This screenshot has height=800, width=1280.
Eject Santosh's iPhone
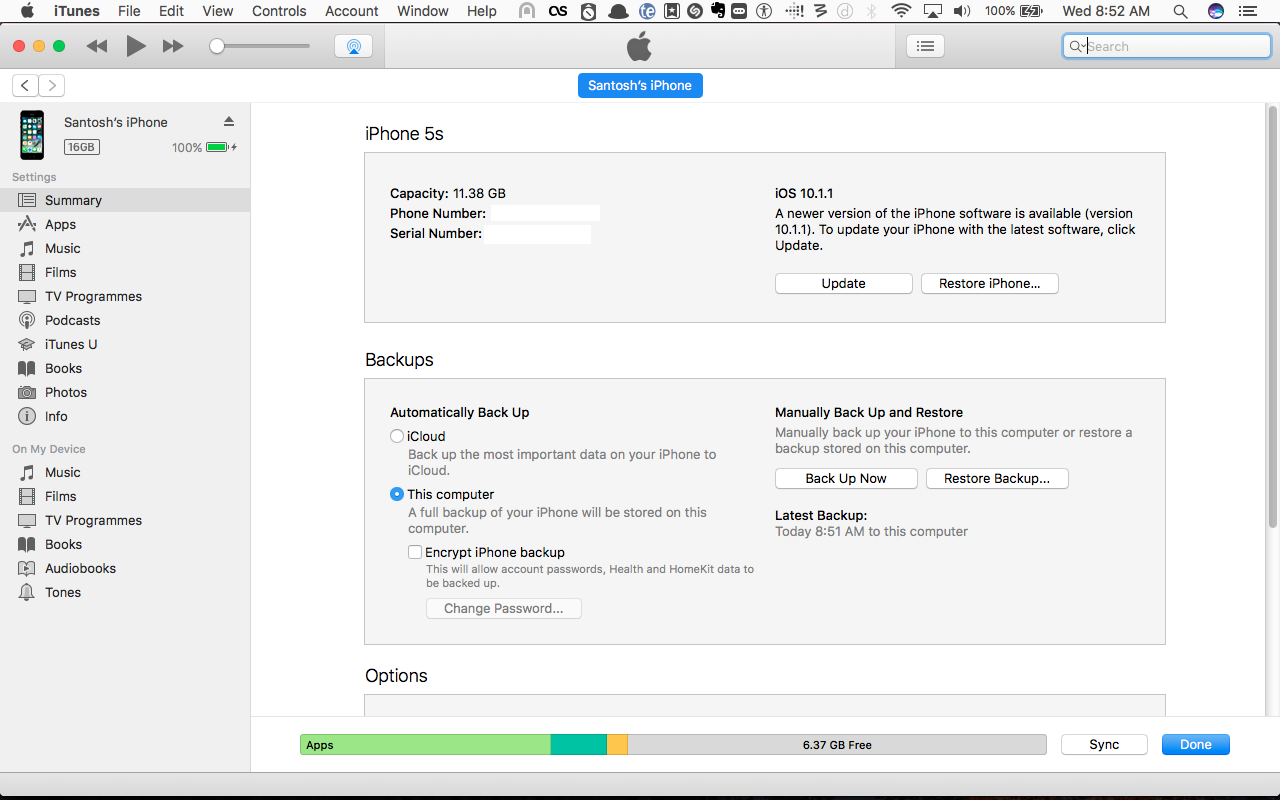tap(229, 121)
